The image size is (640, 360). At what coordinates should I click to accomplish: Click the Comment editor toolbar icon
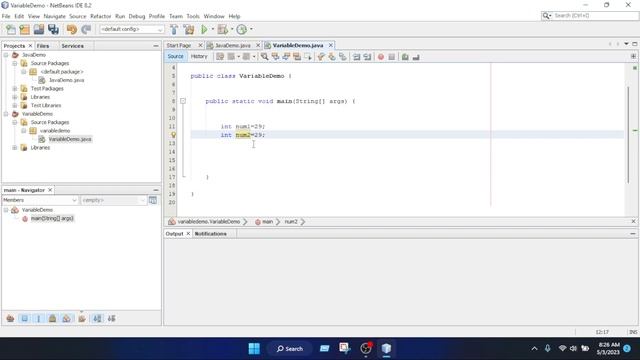(405, 57)
